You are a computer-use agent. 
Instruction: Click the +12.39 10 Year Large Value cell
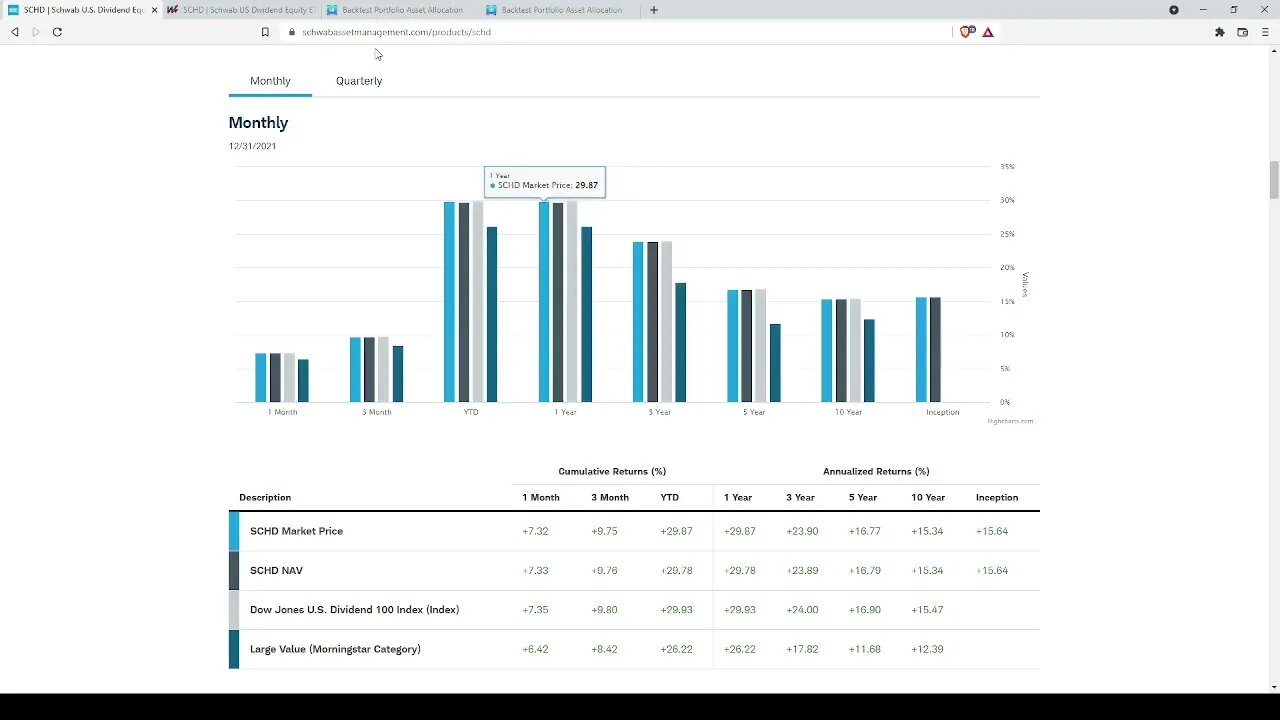(928, 649)
